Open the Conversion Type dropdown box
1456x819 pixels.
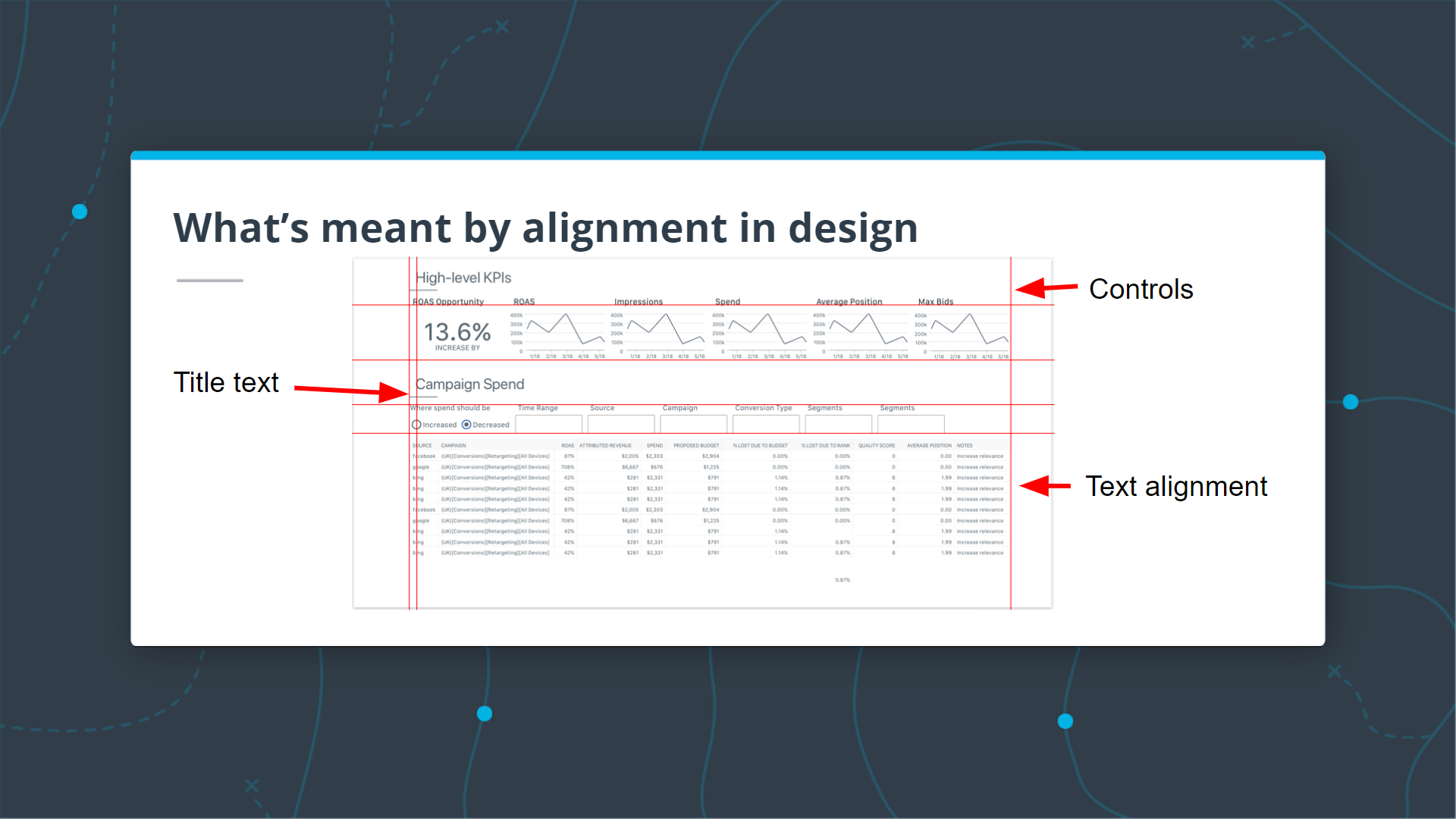click(765, 424)
